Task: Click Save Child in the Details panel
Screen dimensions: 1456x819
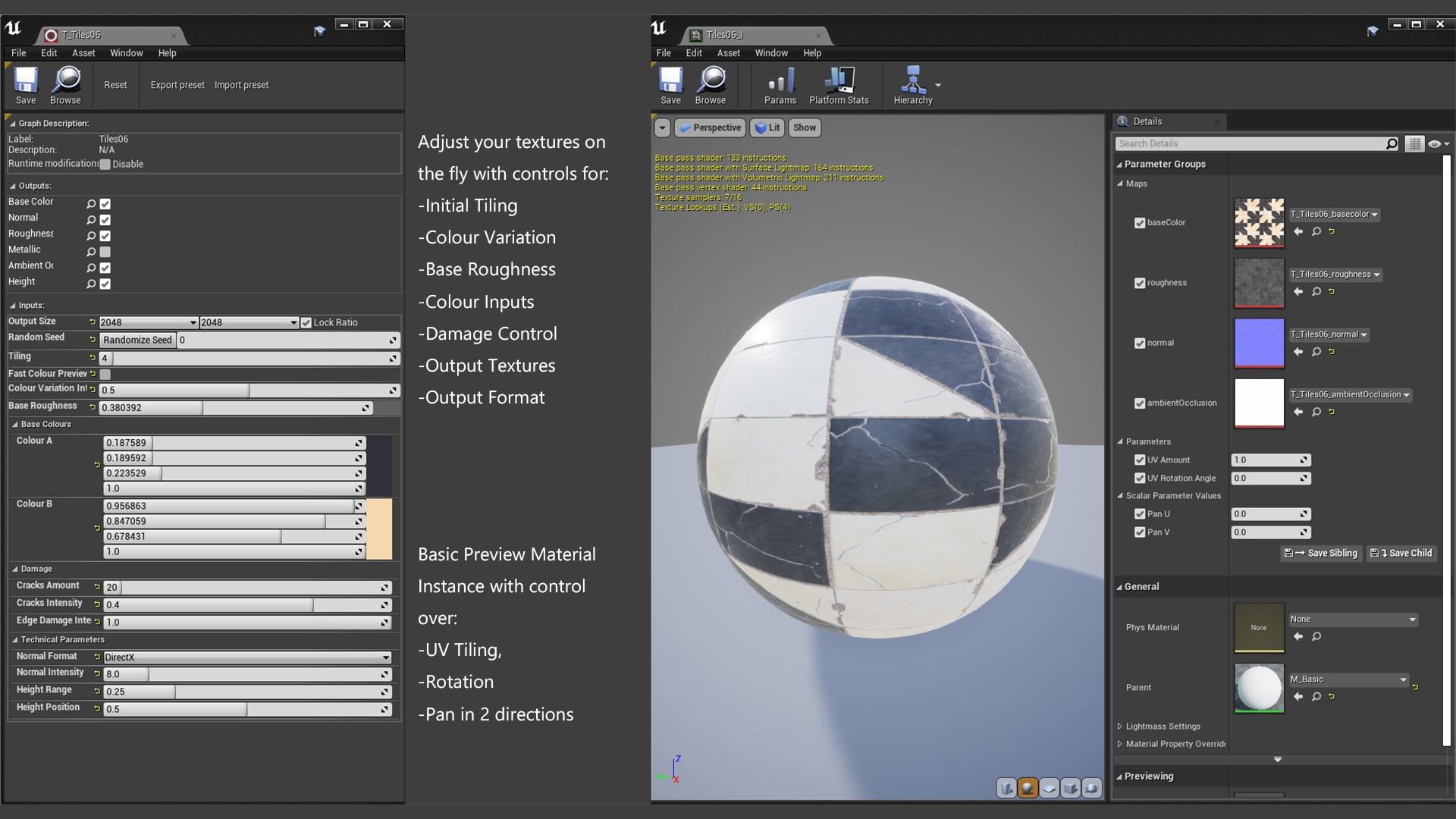Action: (x=1401, y=553)
